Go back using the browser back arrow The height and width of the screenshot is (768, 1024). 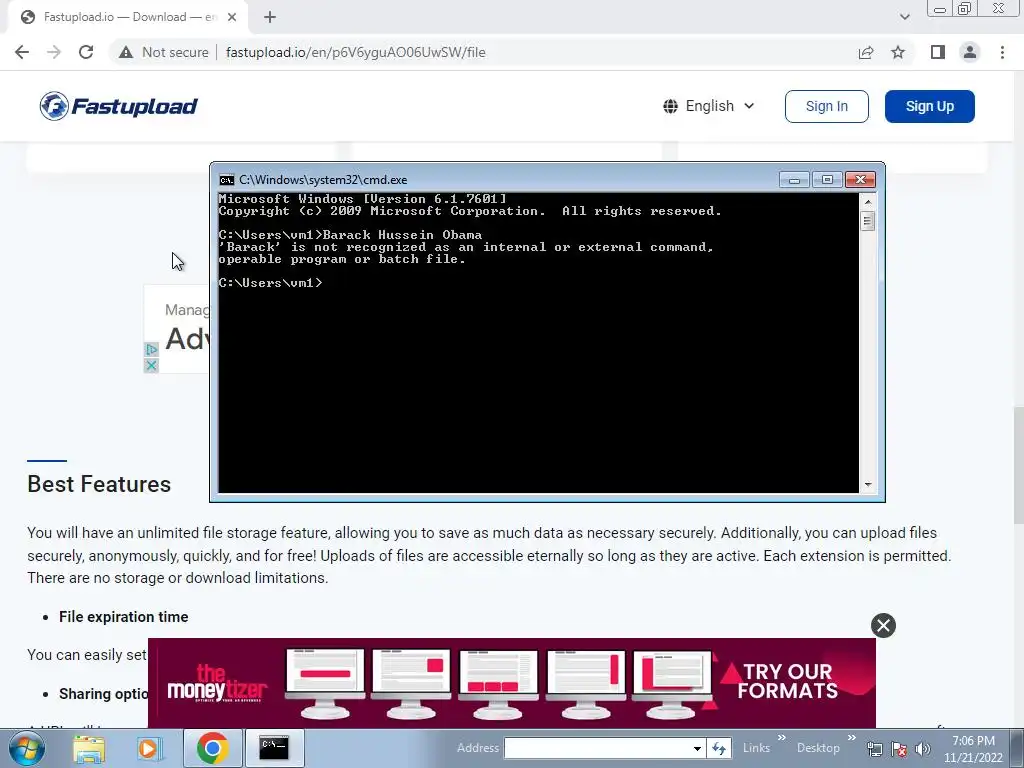22,52
